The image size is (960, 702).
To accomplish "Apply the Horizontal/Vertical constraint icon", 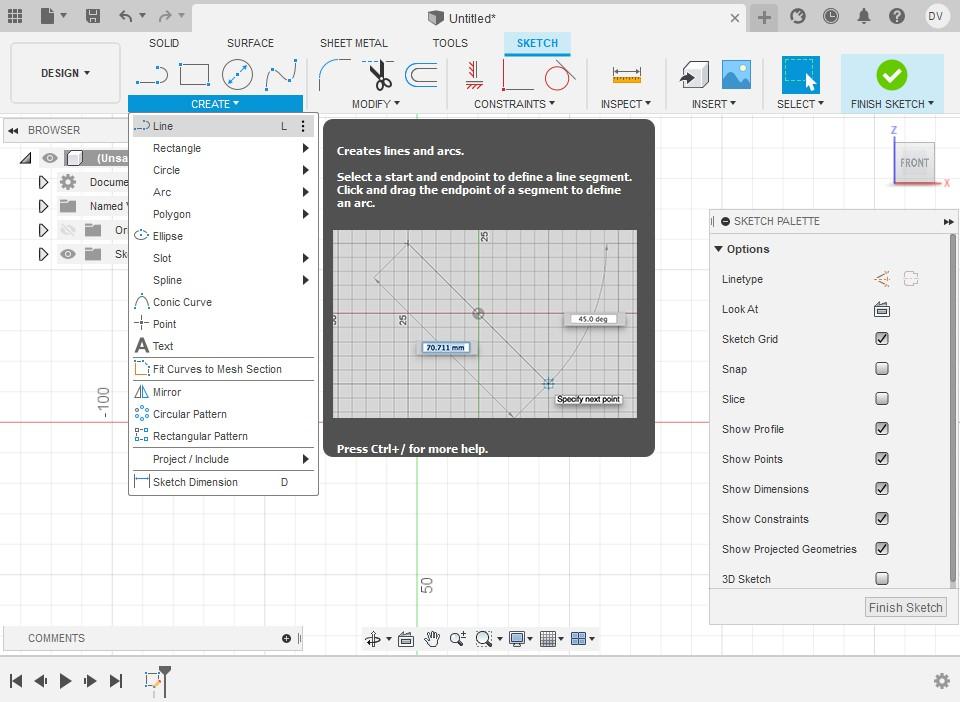I will pyautogui.click(x=473, y=75).
